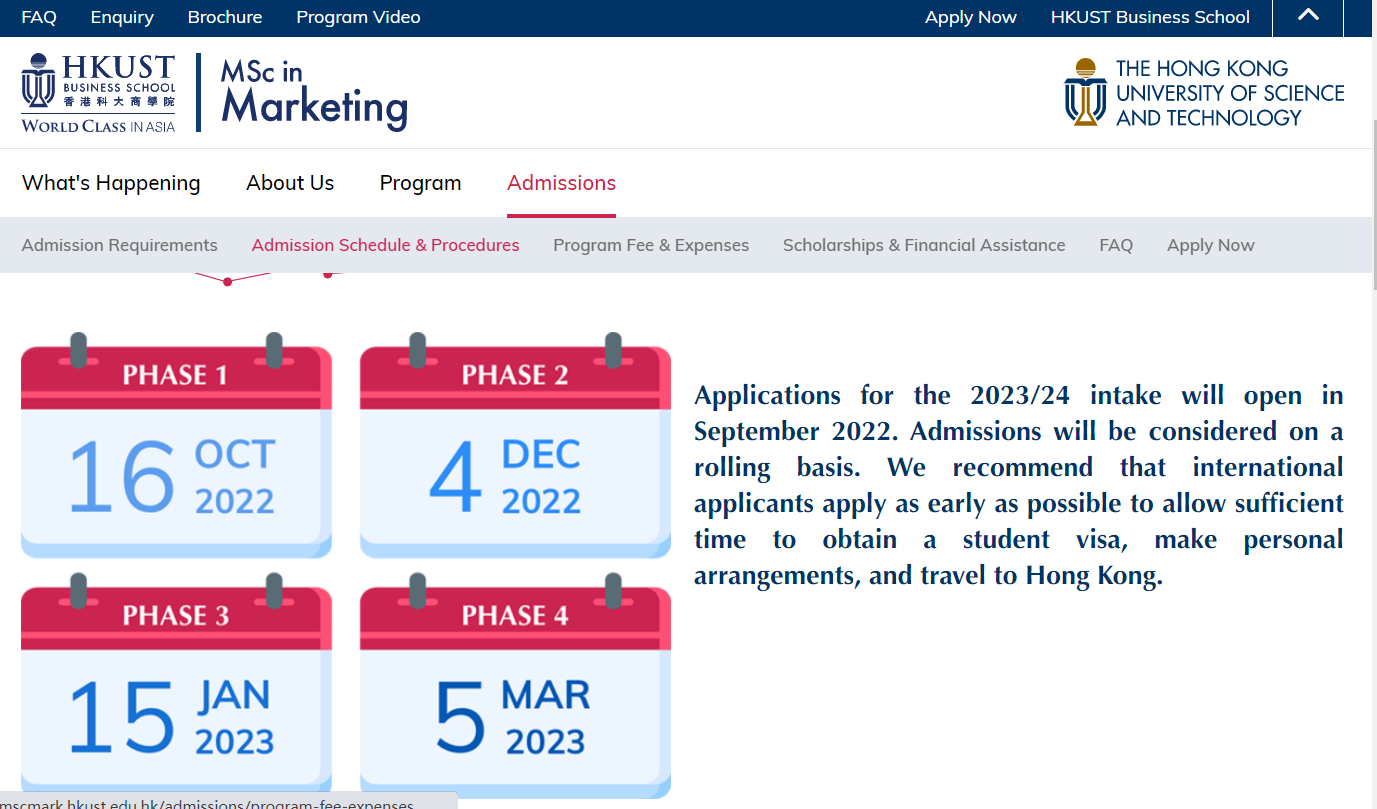Click Apply Now in the top bar

(971, 17)
